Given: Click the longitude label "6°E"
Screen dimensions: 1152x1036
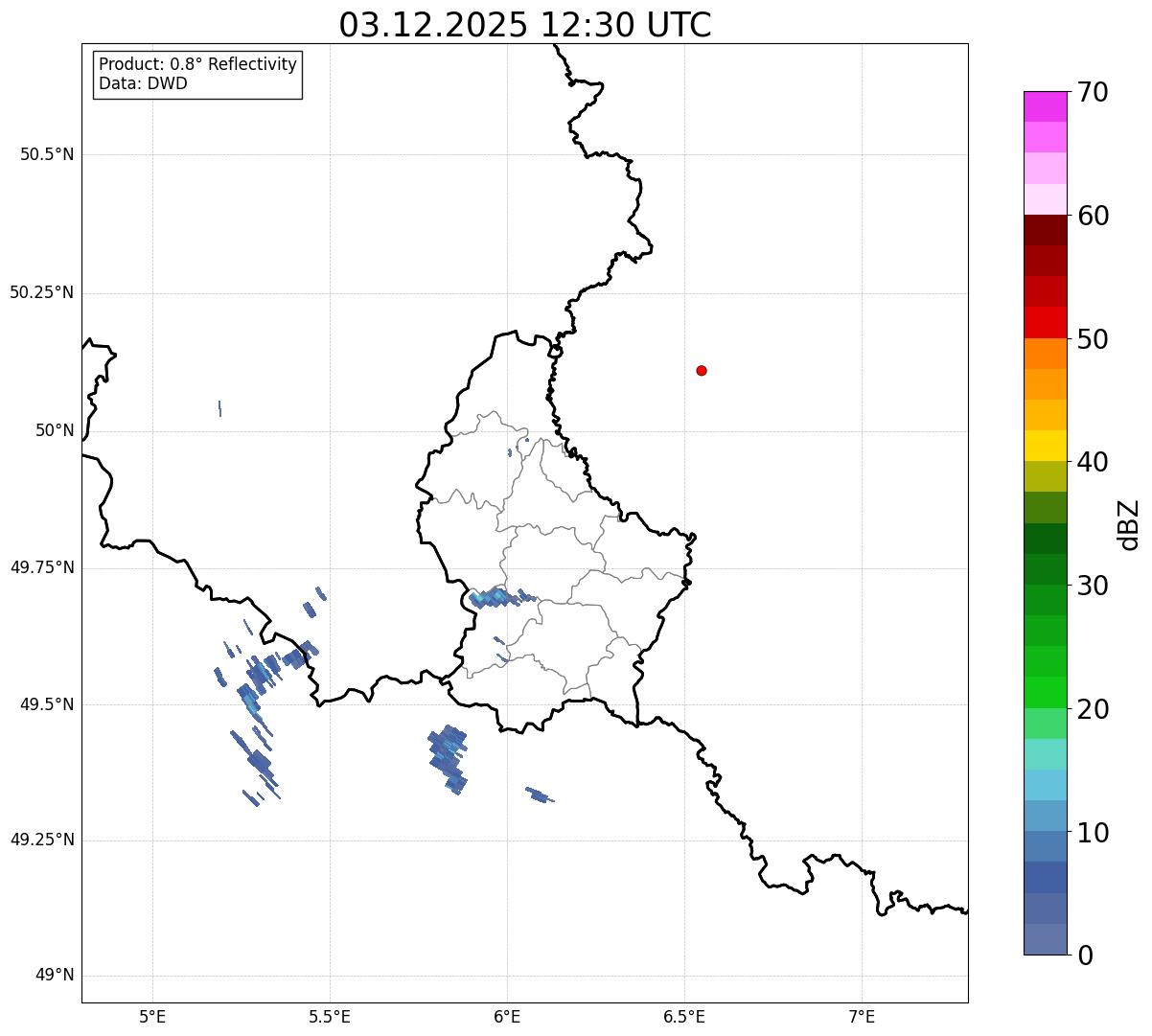Looking at the screenshot, I should point(507,1016).
